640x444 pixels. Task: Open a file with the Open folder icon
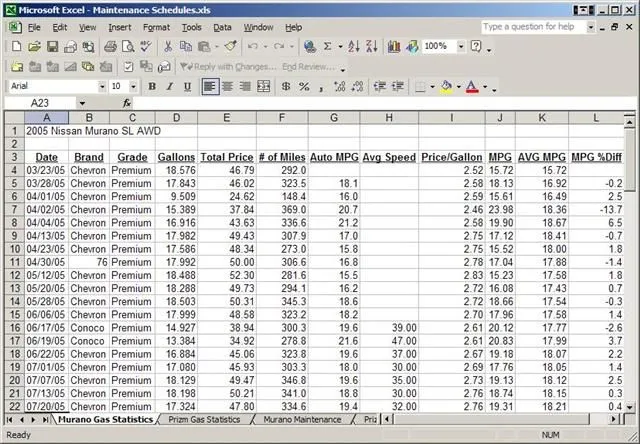[x=34, y=47]
